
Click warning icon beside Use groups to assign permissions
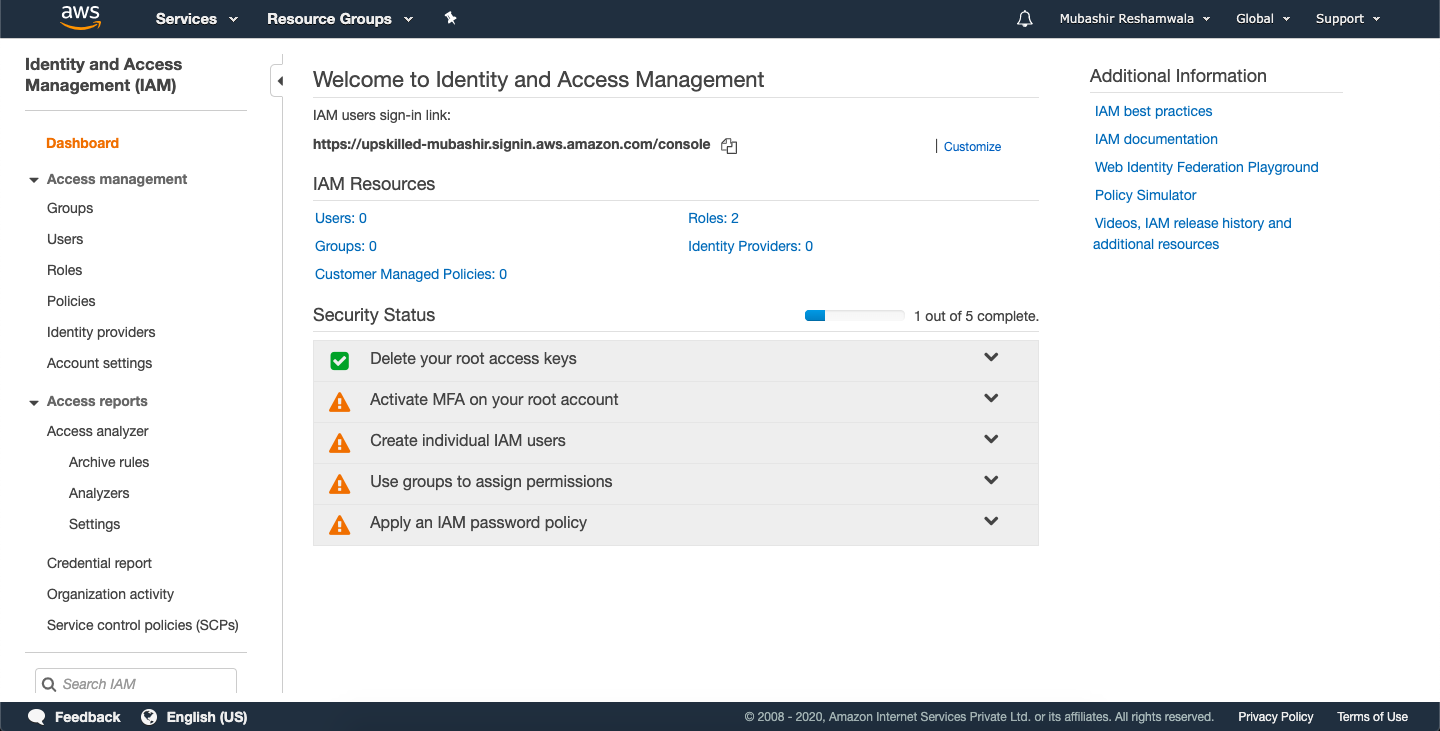point(340,484)
